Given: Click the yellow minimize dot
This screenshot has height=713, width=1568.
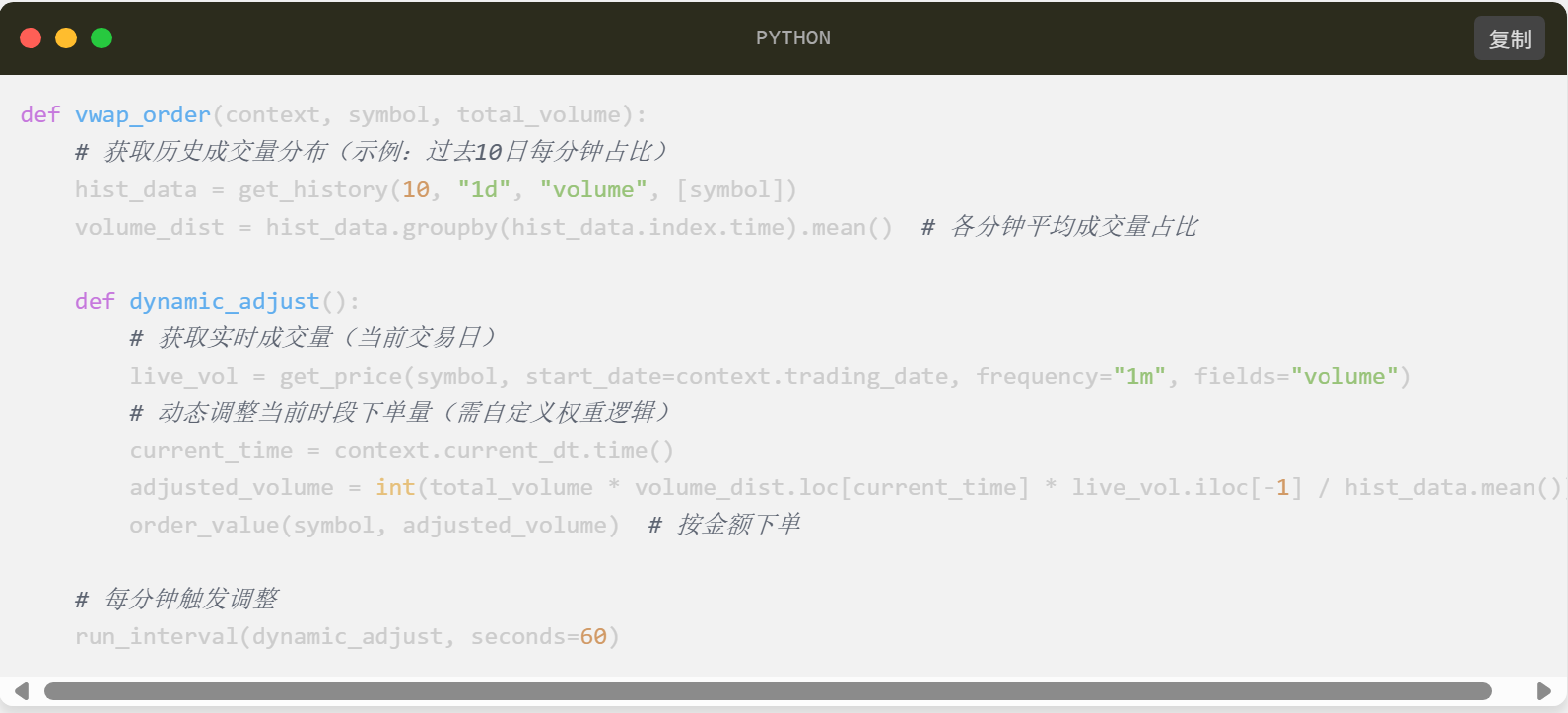Looking at the screenshot, I should coord(66,38).
